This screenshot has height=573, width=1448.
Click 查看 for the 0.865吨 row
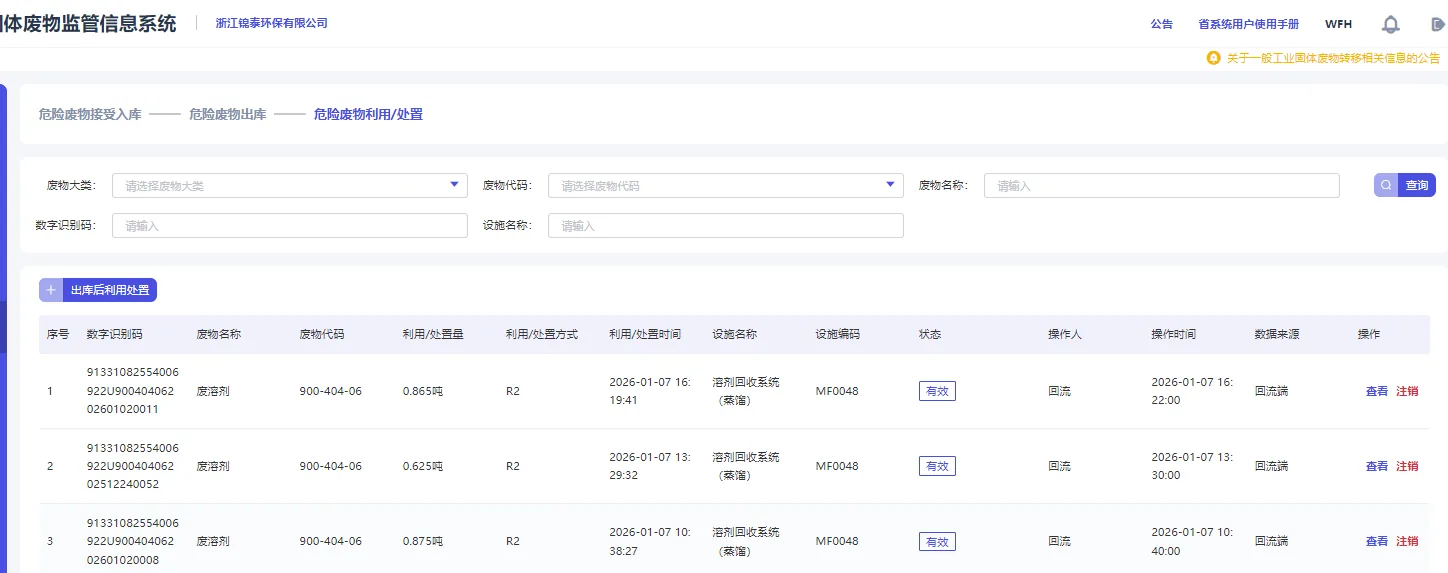[1377, 391]
